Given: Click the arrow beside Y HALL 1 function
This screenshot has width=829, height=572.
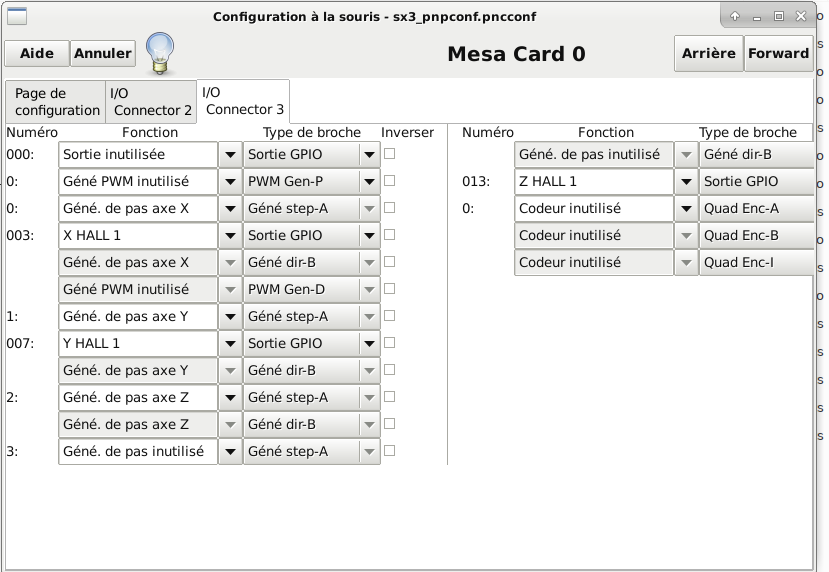Looking at the screenshot, I should [230, 344].
